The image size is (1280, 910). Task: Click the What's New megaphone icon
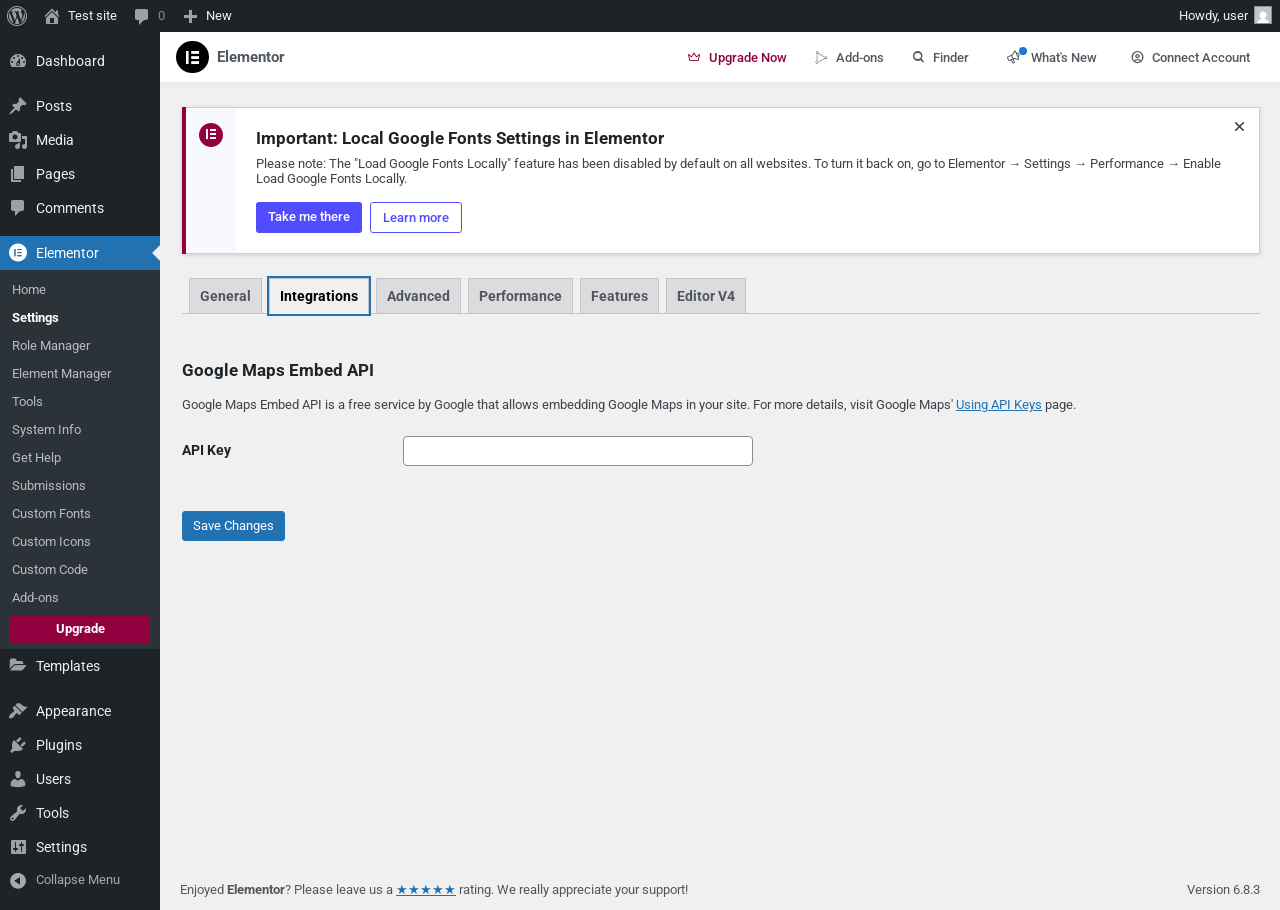[1014, 58]
